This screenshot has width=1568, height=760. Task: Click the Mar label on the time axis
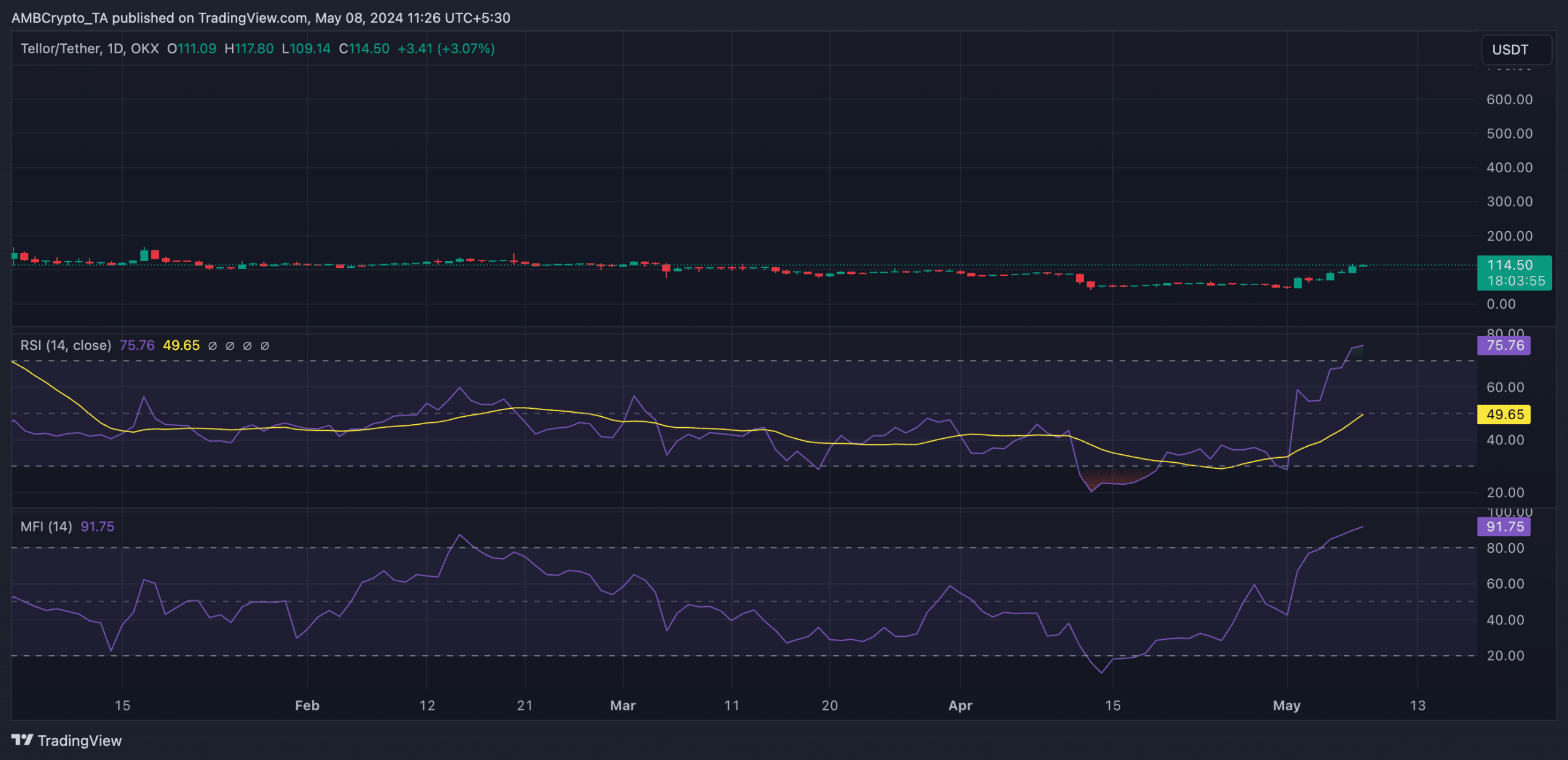tap(623, 705)
